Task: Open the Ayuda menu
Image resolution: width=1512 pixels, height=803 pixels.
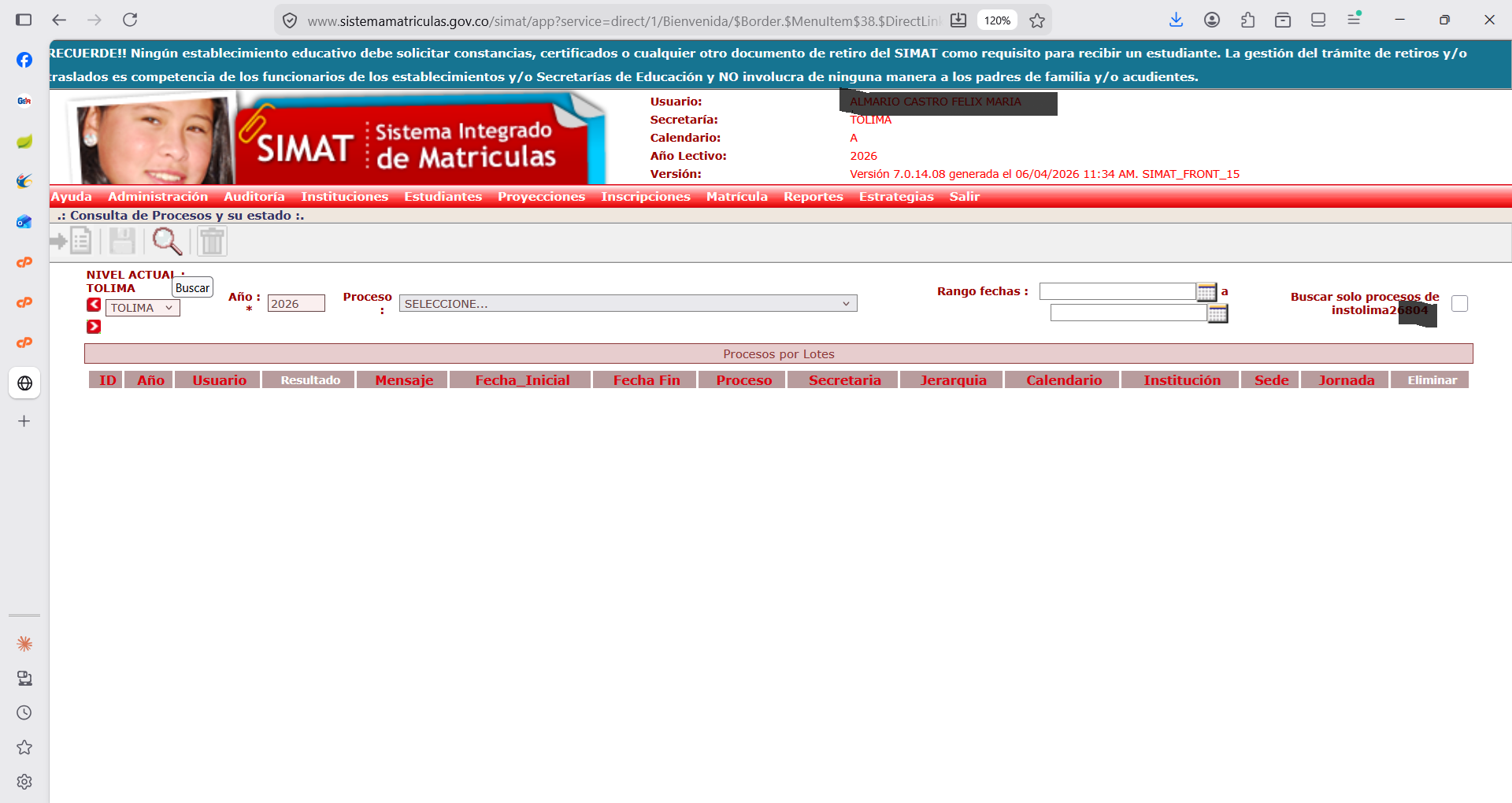Action: coord(72,197)
